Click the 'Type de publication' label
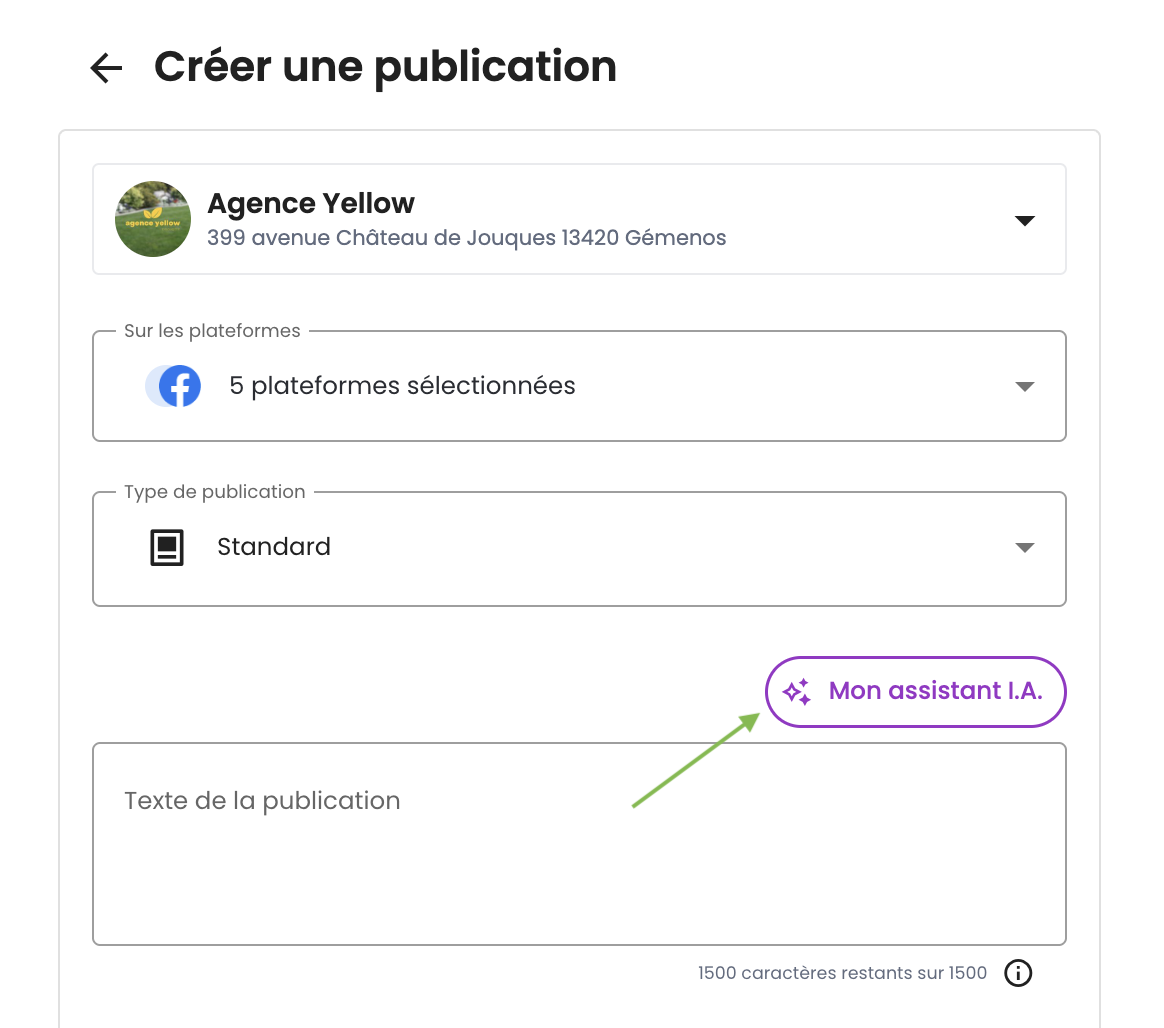The width and height of the screenshot is (1164, 1028). pyautogui.click(x=214, y=492)
